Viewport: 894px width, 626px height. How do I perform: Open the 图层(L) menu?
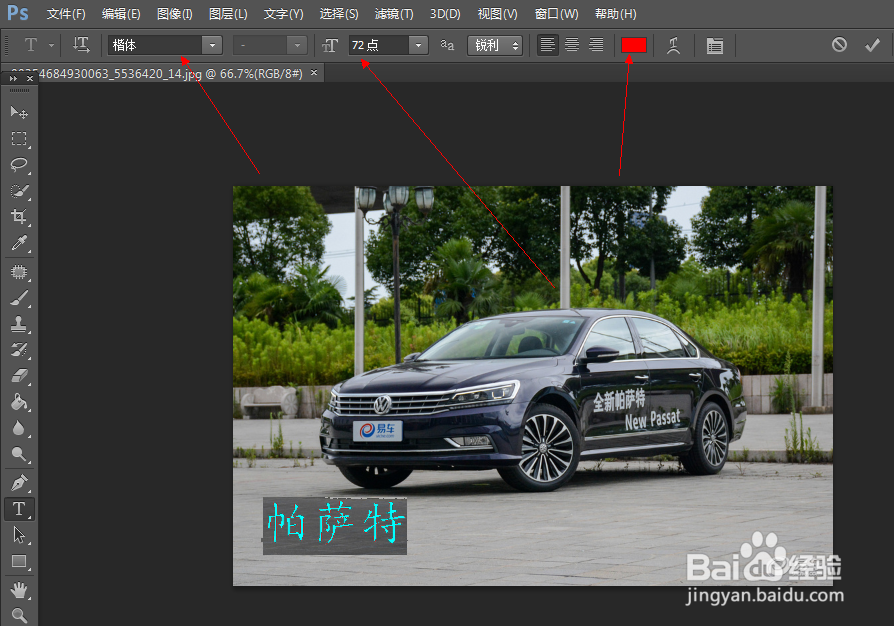coord(228,14)
